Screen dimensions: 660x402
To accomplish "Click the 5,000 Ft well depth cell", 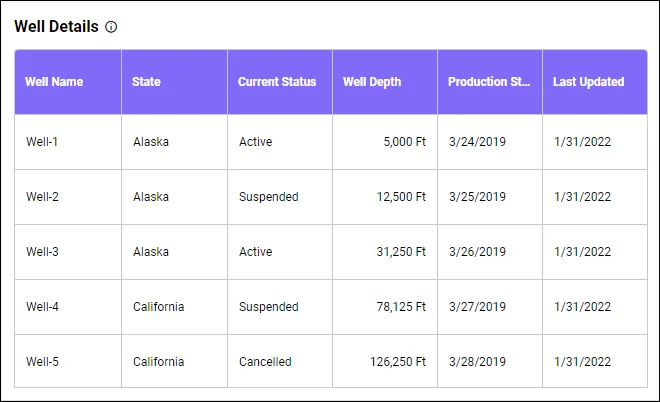I will (x=404, y=142).
